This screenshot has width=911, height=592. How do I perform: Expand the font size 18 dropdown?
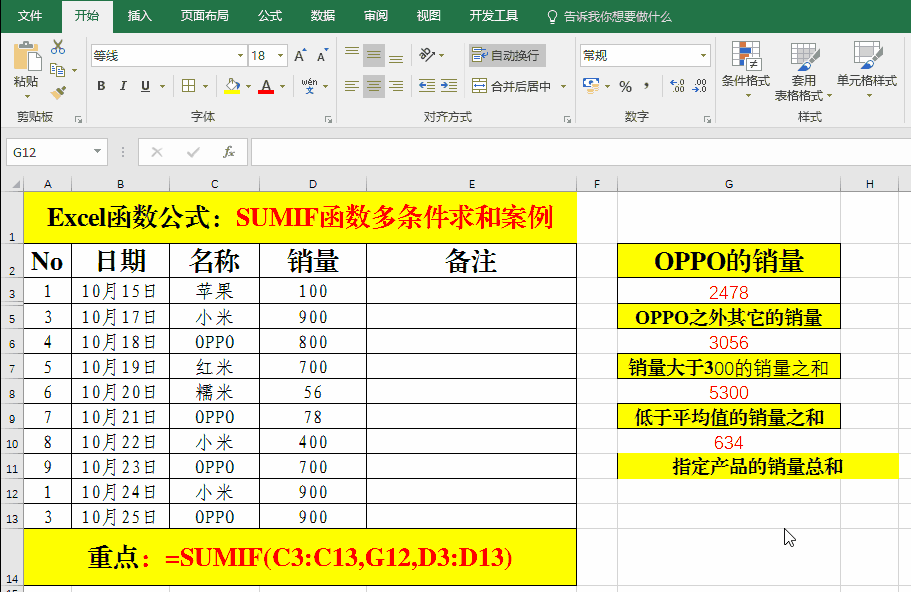pos(281,56)
